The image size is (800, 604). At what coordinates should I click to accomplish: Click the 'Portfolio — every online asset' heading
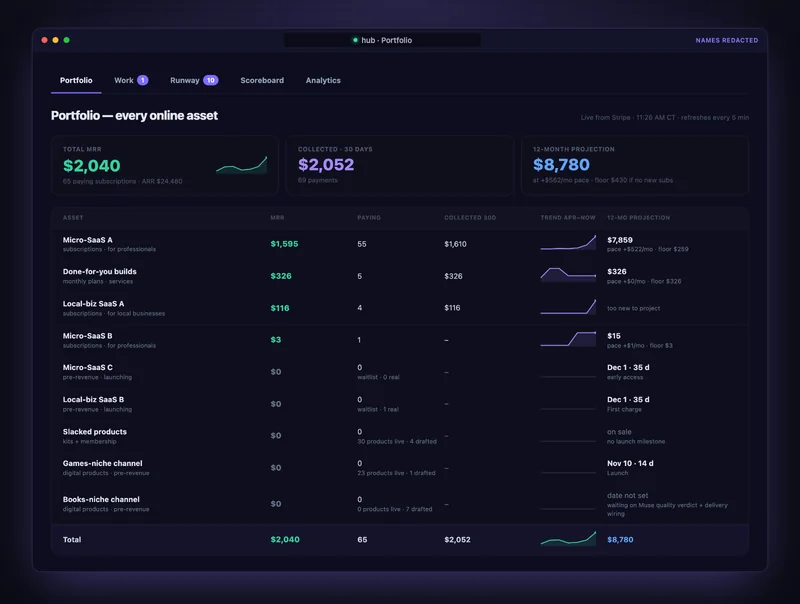point(134,116)
